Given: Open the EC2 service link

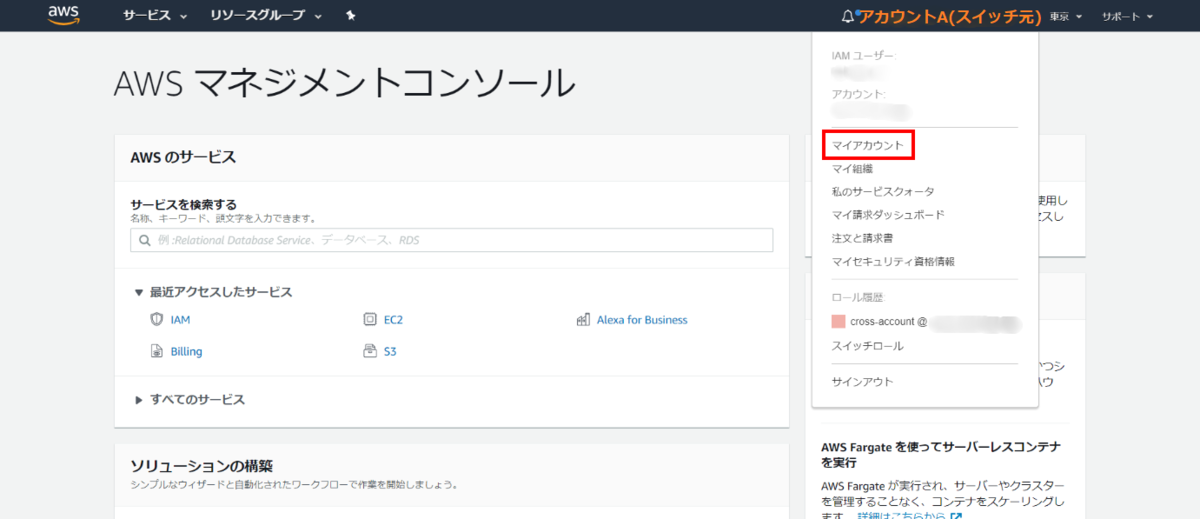Looking at the screenshot, I should [x=393, y=320].
